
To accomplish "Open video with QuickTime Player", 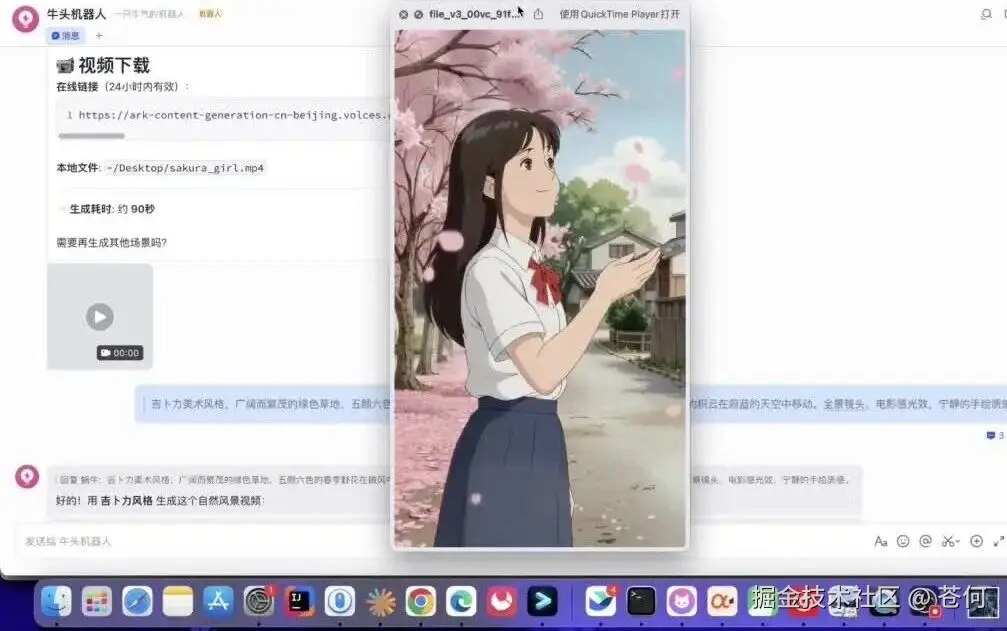I will [x=619, y=14].
